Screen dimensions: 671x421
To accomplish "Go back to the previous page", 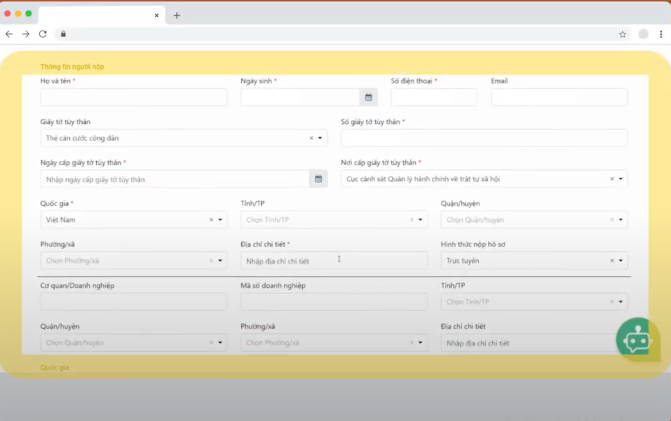I will click(9, 33).
